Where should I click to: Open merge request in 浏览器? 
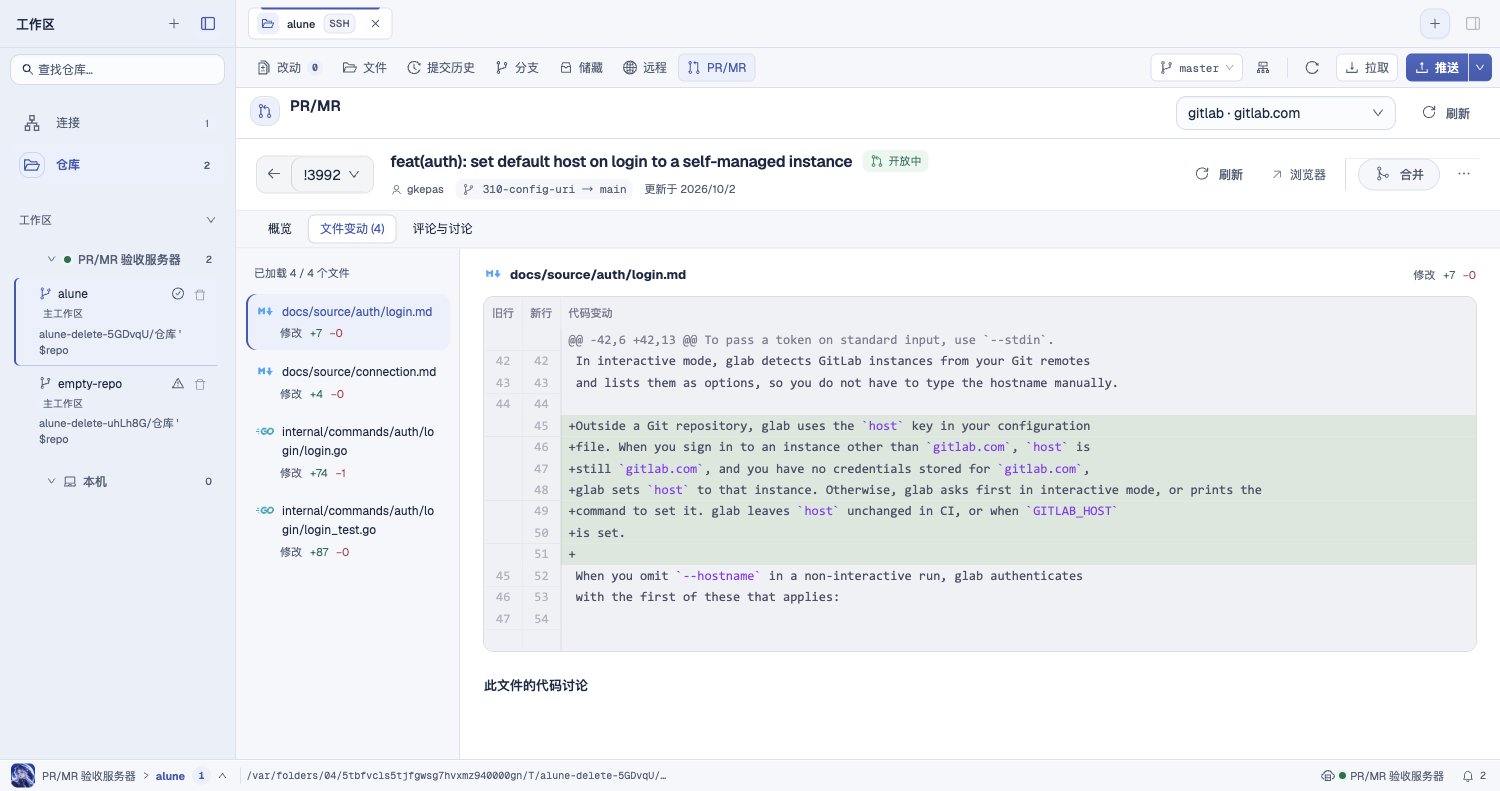(x=1298, y=174)
